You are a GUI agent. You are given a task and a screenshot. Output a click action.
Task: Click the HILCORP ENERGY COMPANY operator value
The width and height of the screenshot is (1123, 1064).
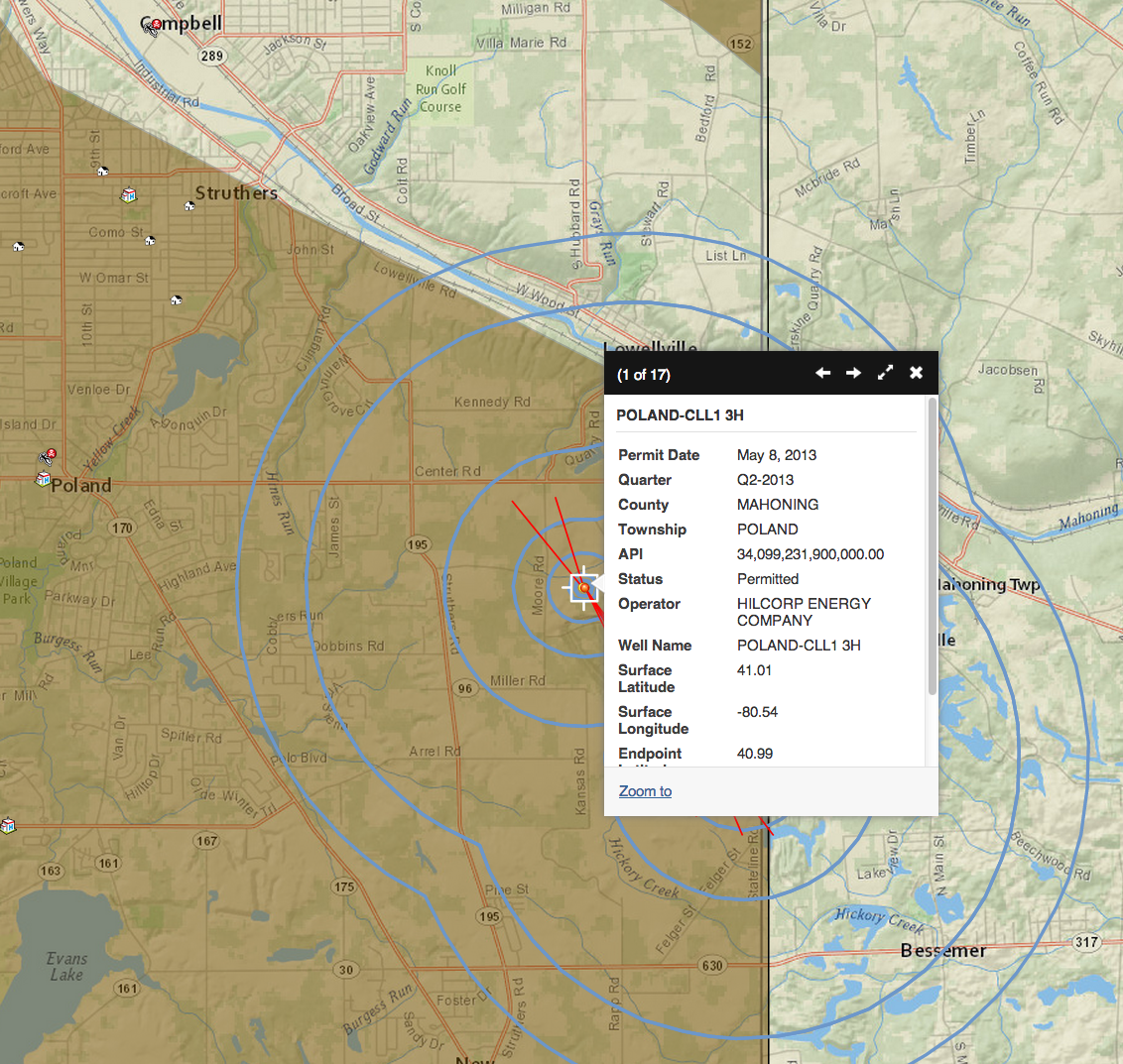click(804, 612)
